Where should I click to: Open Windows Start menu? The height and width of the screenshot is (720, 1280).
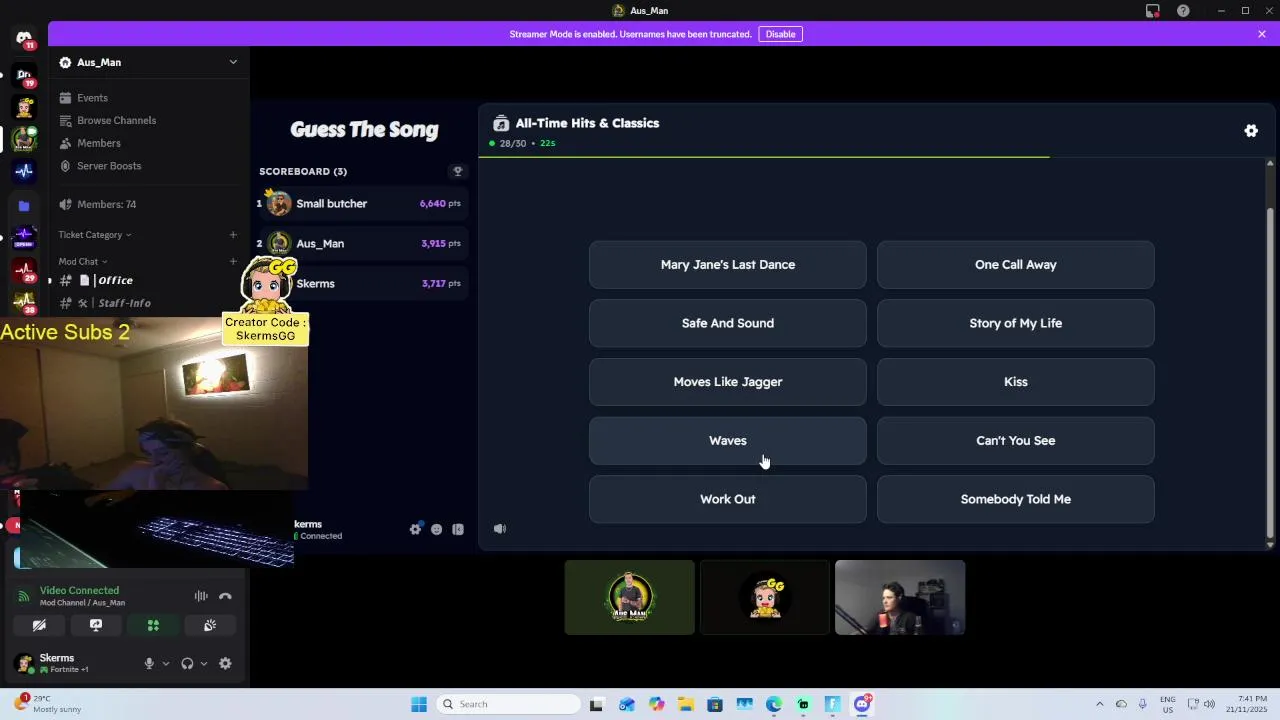(419, 704)
